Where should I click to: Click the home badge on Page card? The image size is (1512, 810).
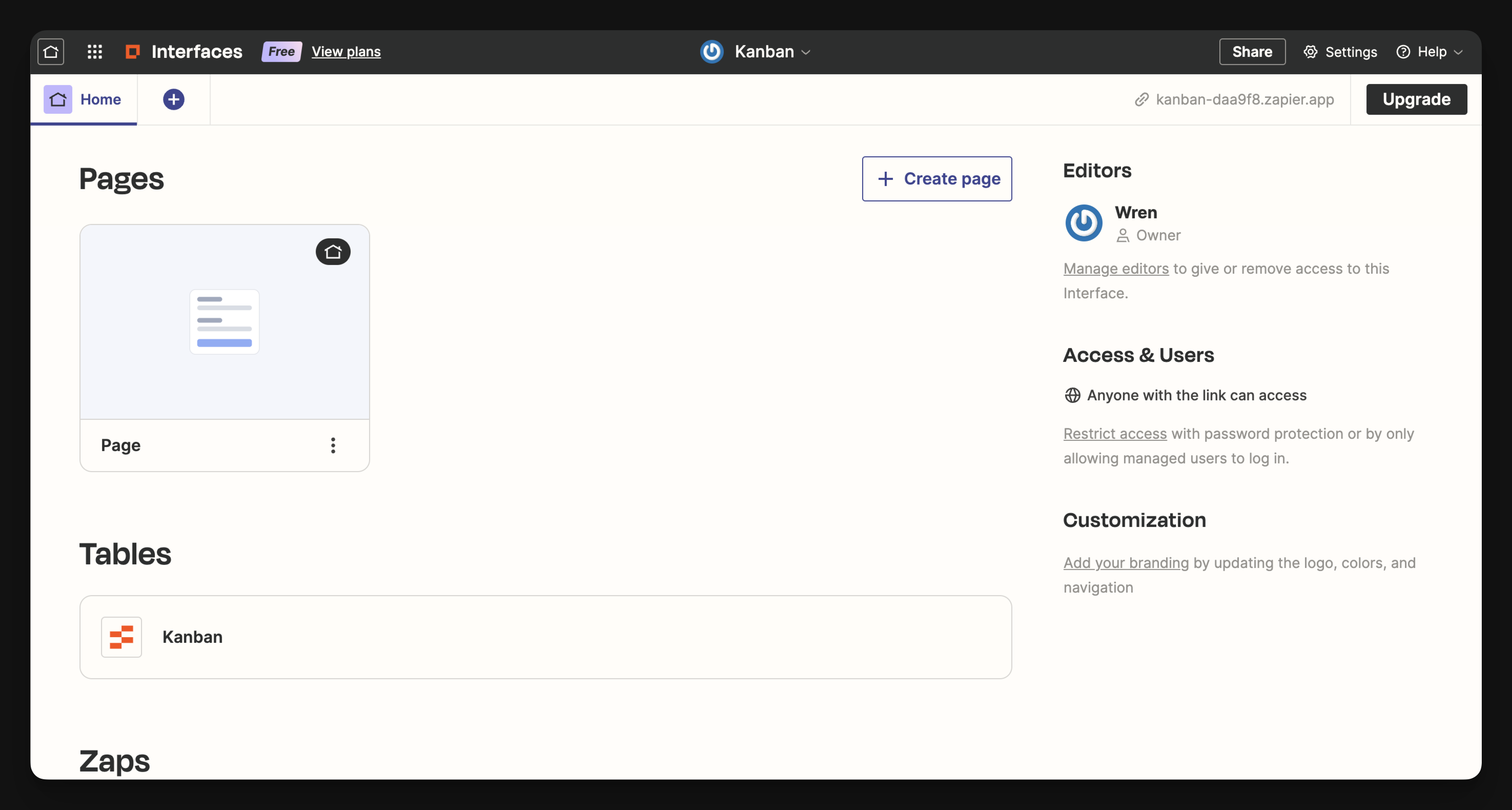[x=333, y=252]
